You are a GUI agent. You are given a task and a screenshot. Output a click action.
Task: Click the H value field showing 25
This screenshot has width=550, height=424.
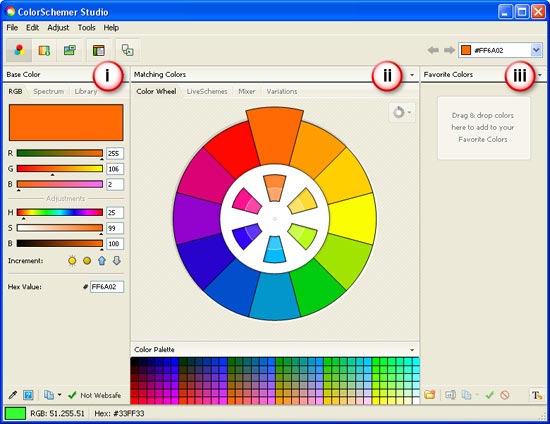[x=115, y=212]
